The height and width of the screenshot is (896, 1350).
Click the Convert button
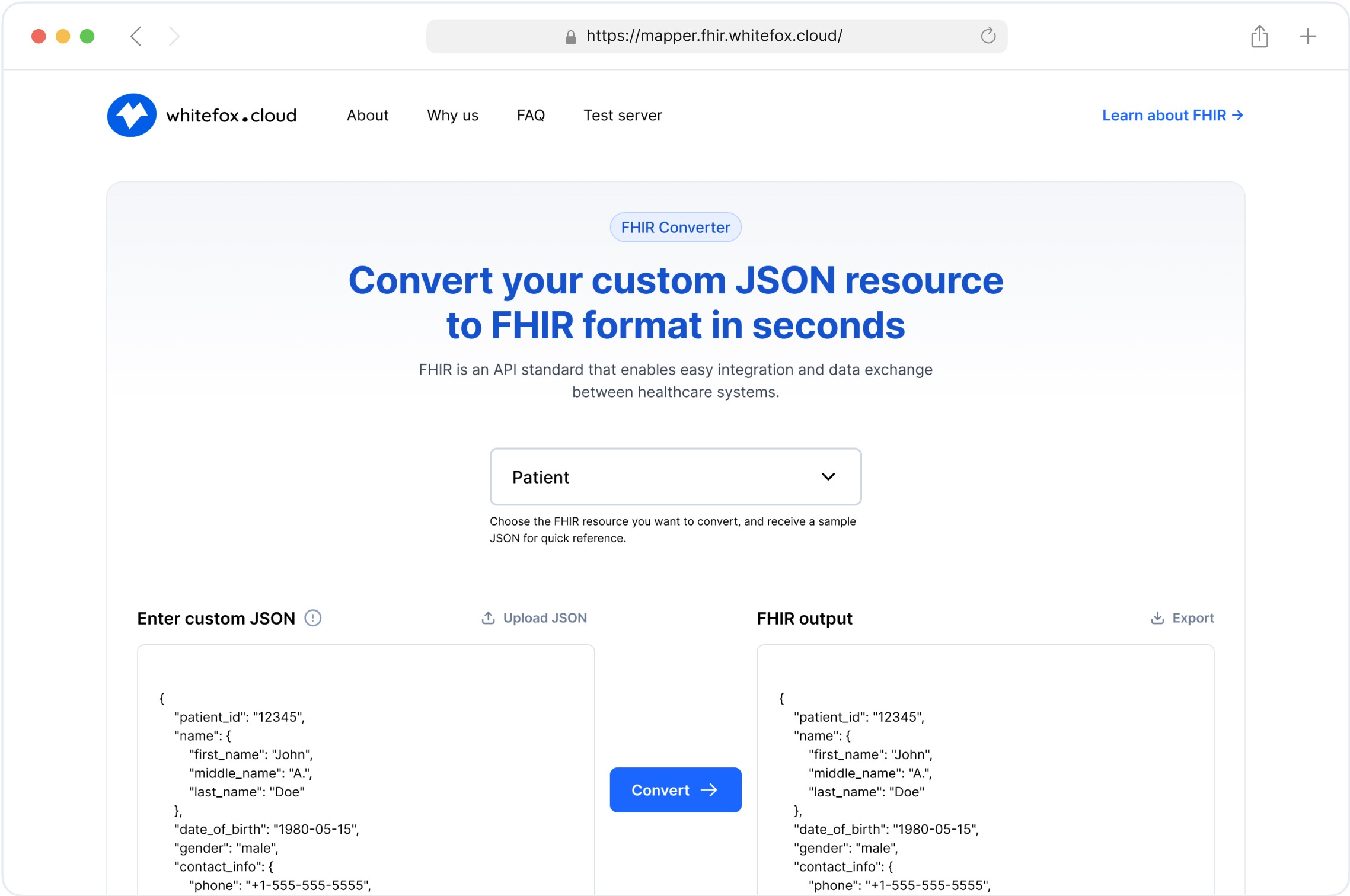(x=675, y=790)
